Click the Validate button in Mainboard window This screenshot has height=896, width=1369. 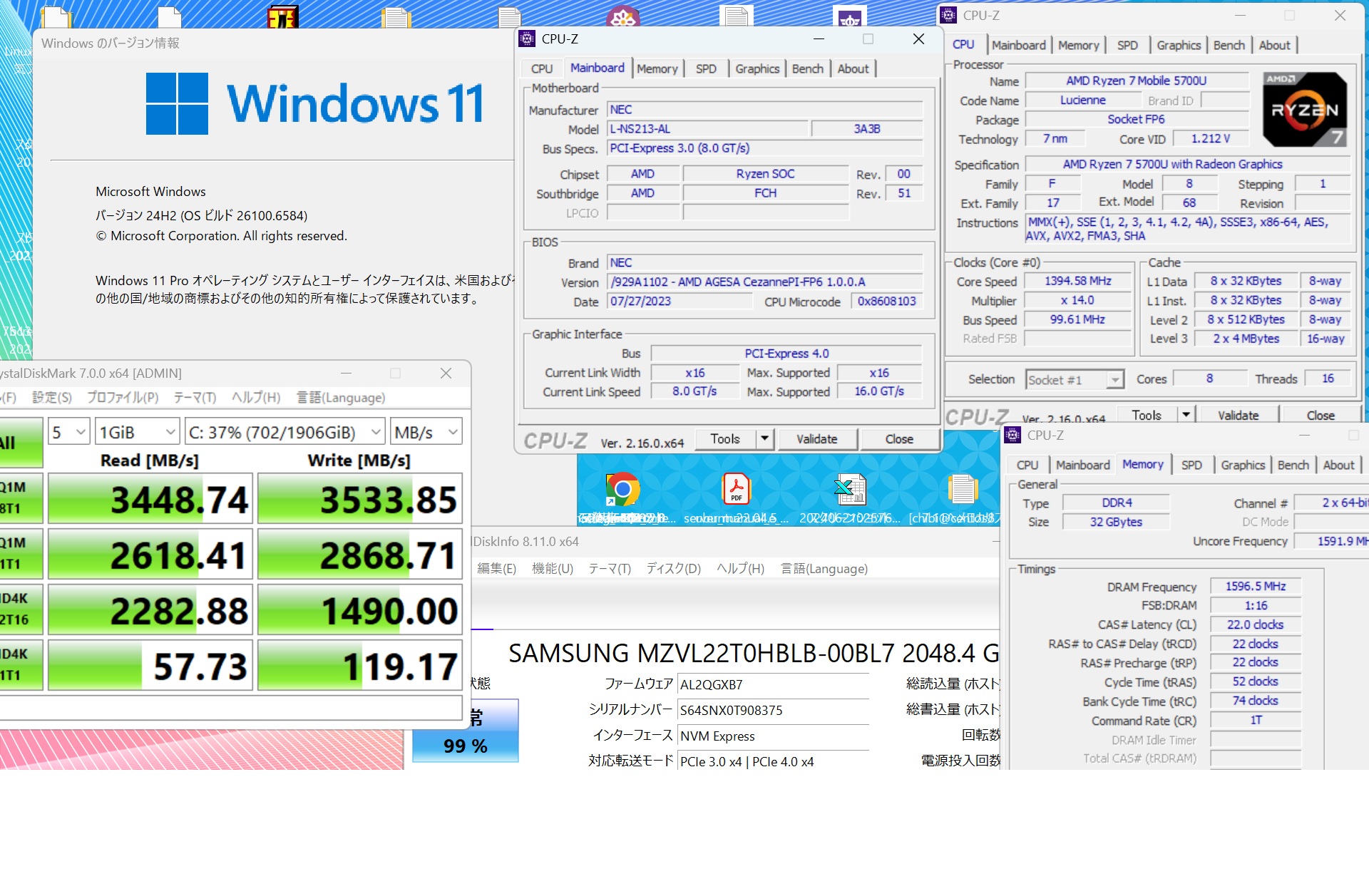coord(816,438)
